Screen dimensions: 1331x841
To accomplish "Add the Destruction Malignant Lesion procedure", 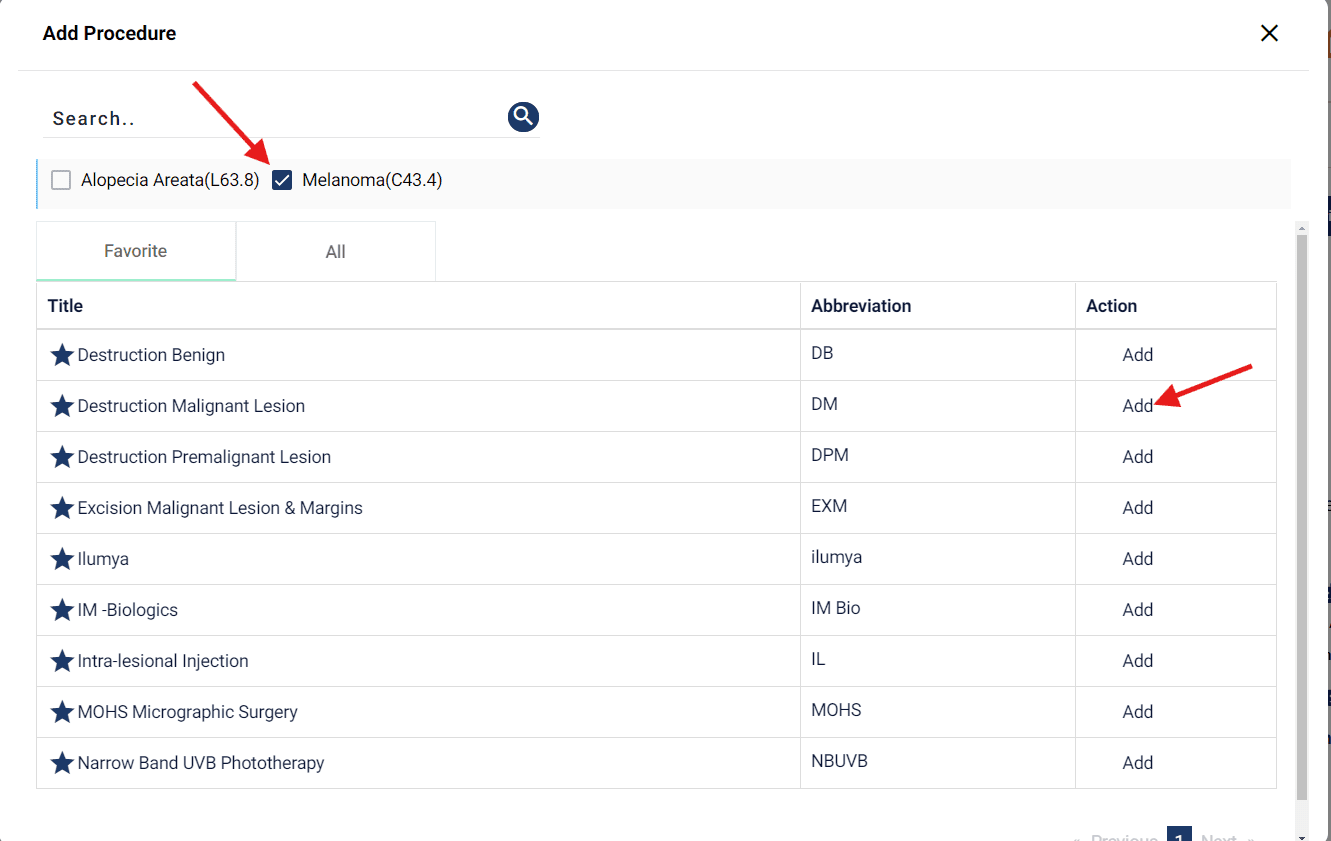I will [x=1137, y=406].
